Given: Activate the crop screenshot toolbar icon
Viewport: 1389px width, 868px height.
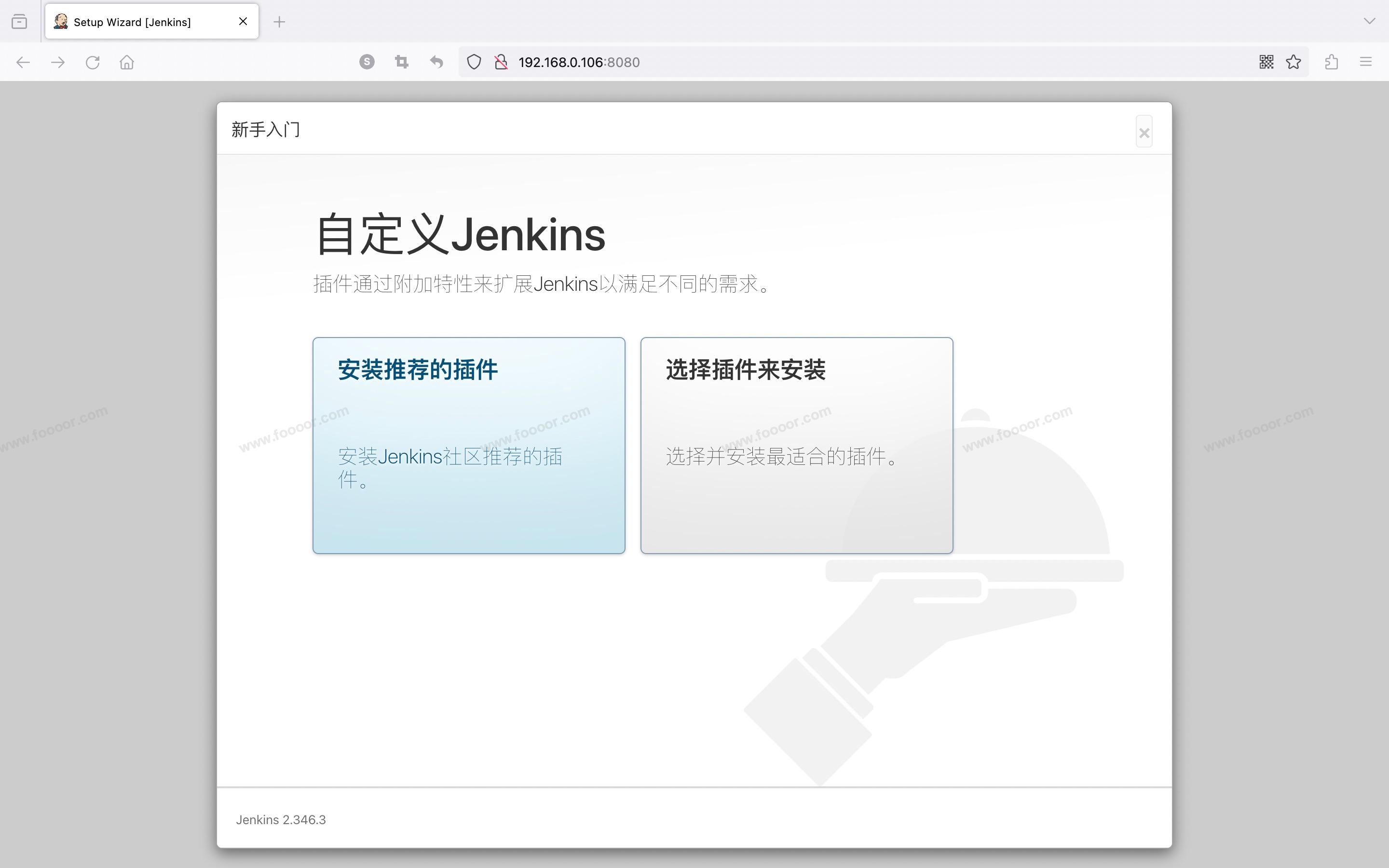Looking at the screenshot, I should click(x=402, y=61).
